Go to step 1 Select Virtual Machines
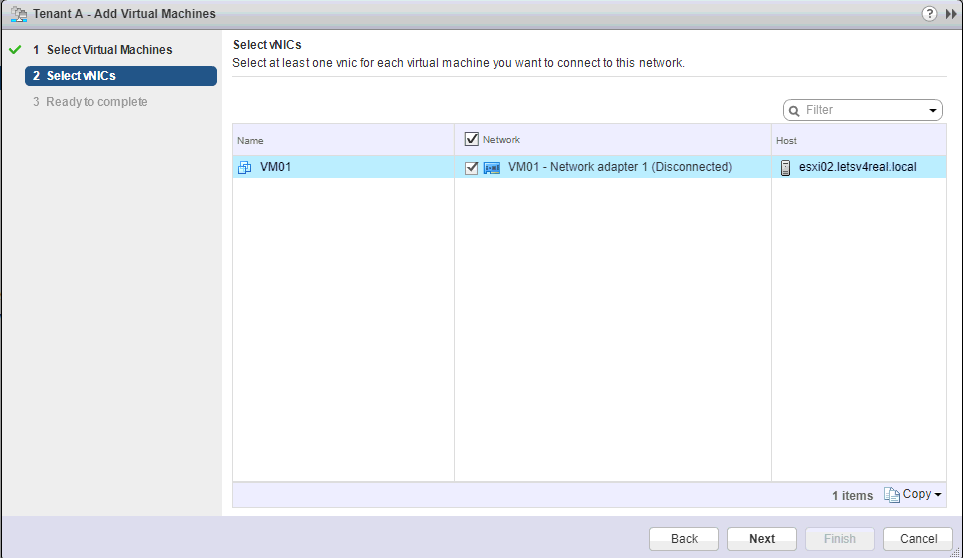 tap(109, 50)
